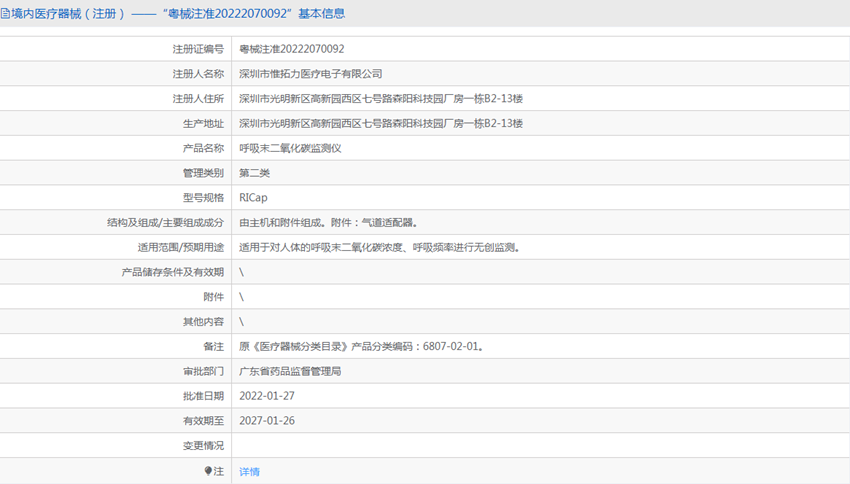
Task: Click the 生产地址 row label
Action: pyautogui.click(x=203, y=124)
